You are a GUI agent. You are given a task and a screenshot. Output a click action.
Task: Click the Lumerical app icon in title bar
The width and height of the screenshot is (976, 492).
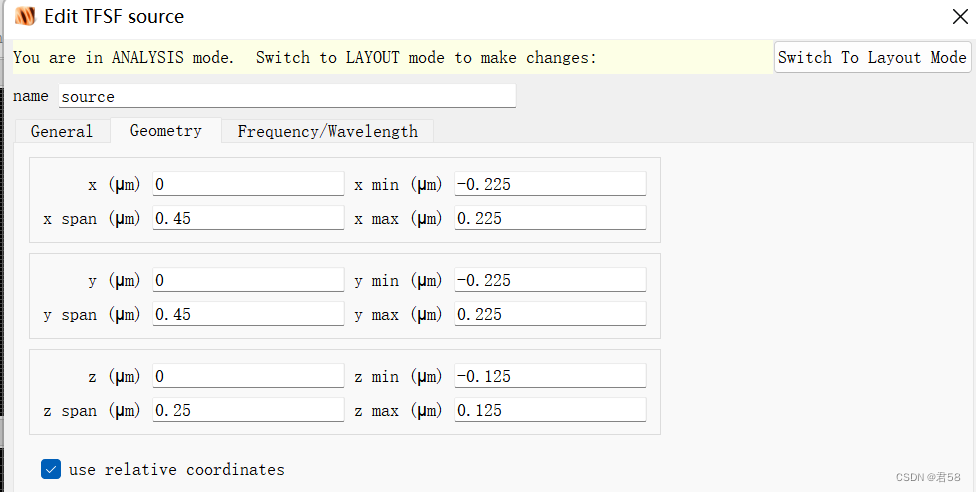[25, 16]
